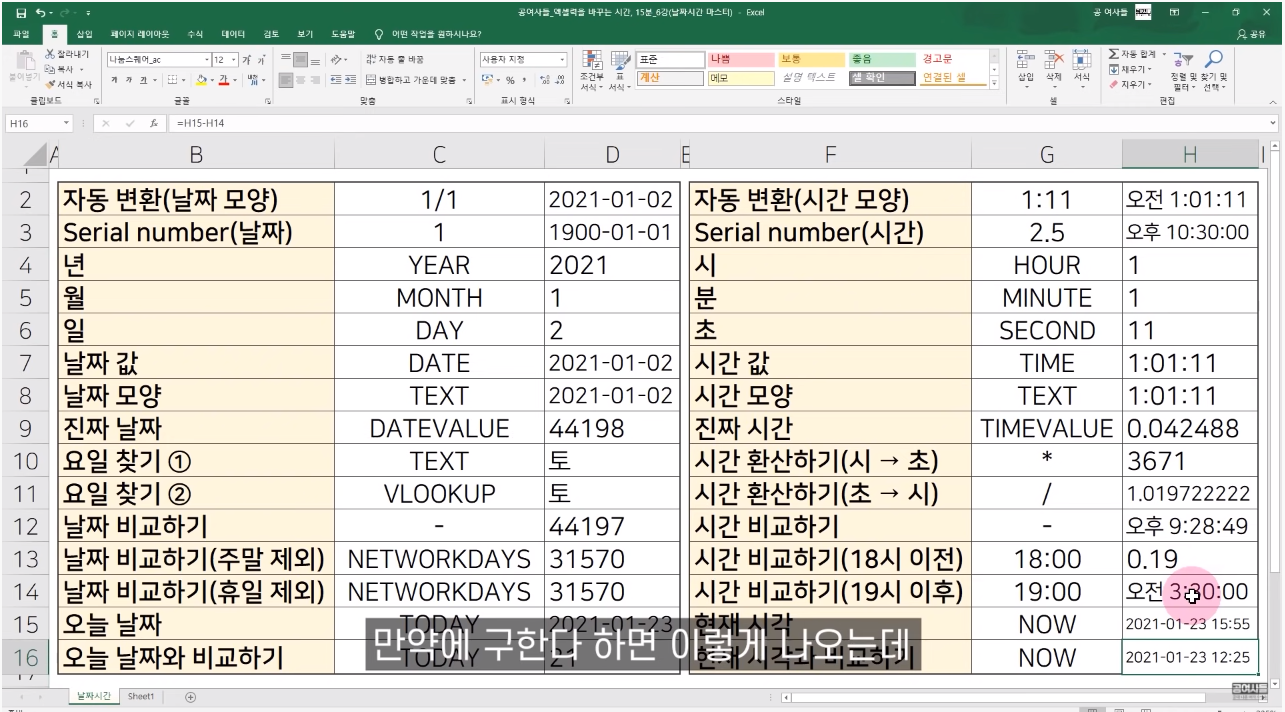
Task: Select the NETWORKDAYS cell in row 13
Action: [x=439, y=559]
